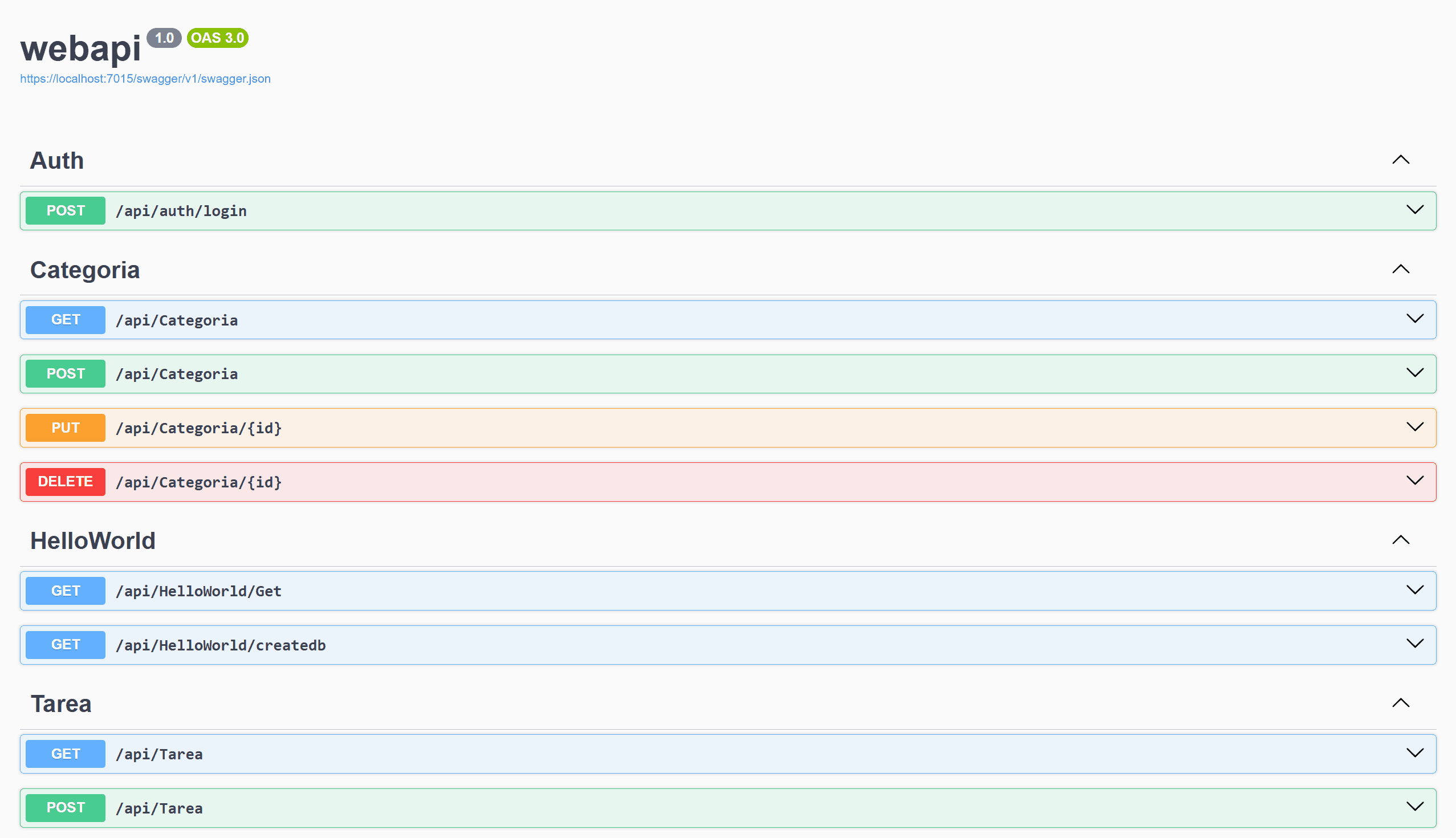
Task: Click path text in GET /api/Categoria row
Action: click(177, 320)
